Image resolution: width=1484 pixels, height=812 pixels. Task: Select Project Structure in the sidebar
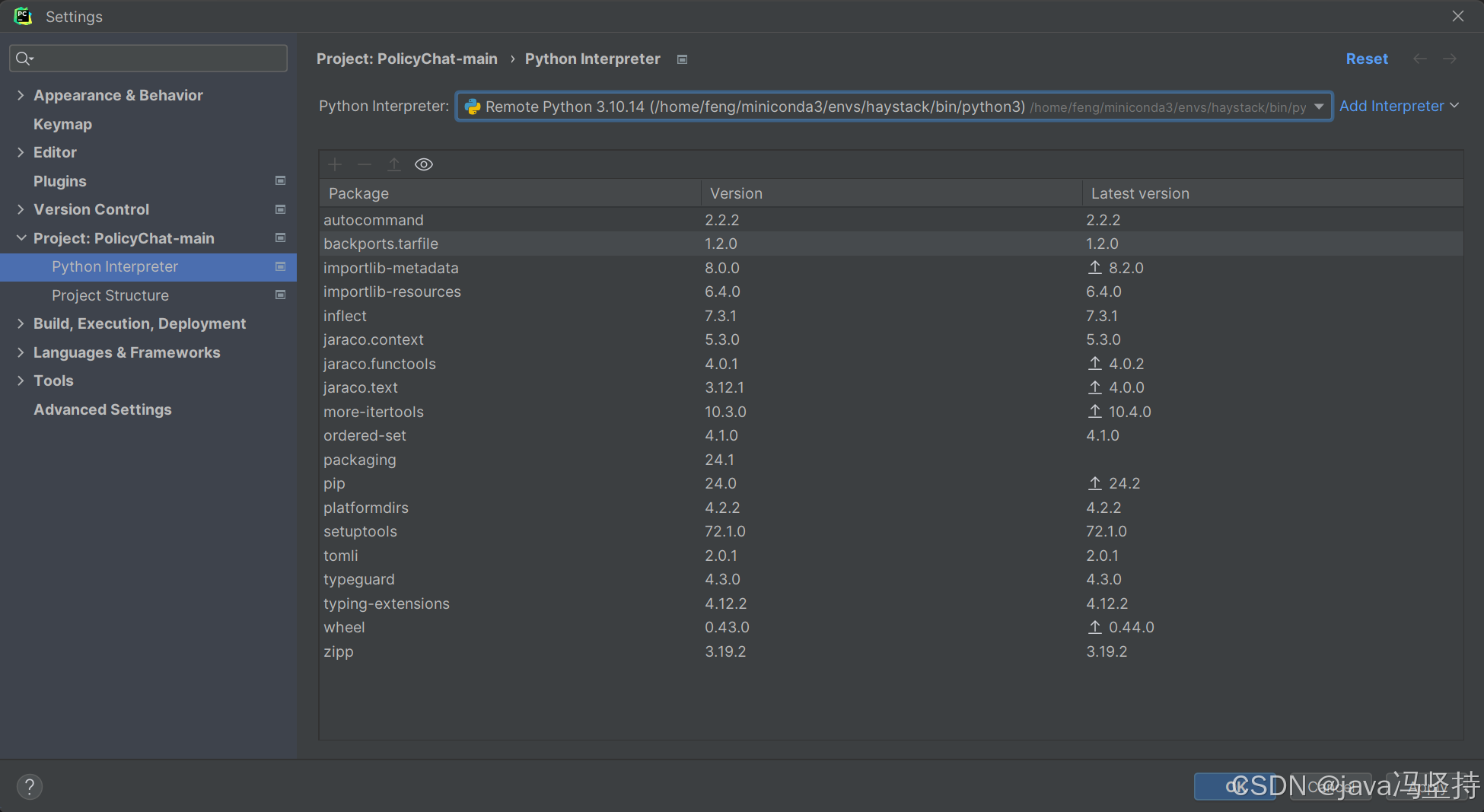coord(110,295)
